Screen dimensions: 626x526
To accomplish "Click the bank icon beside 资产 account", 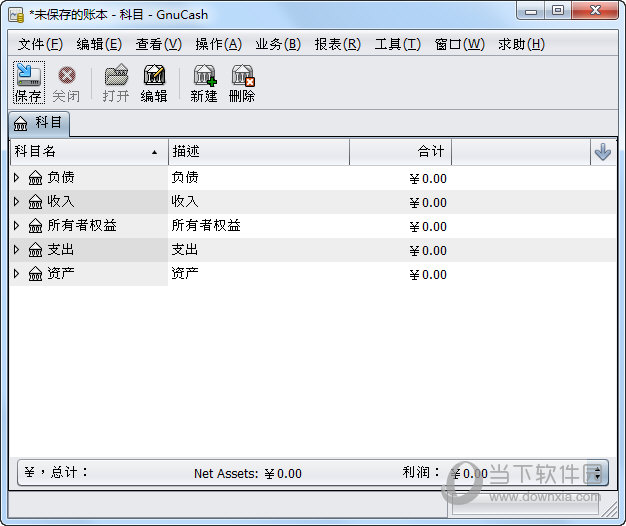I will (36, 274).
